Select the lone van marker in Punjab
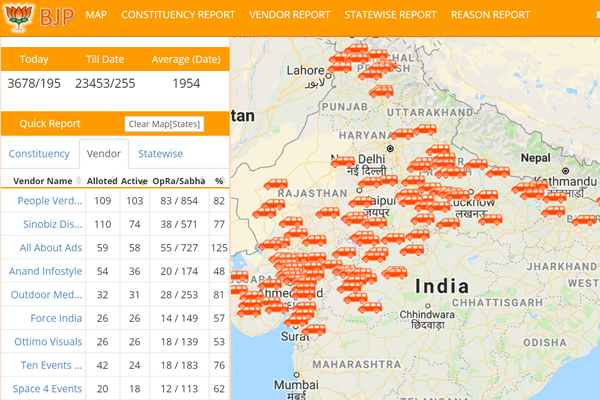The image size is (600, 400). pyautogui.click(x=381, y=91)
